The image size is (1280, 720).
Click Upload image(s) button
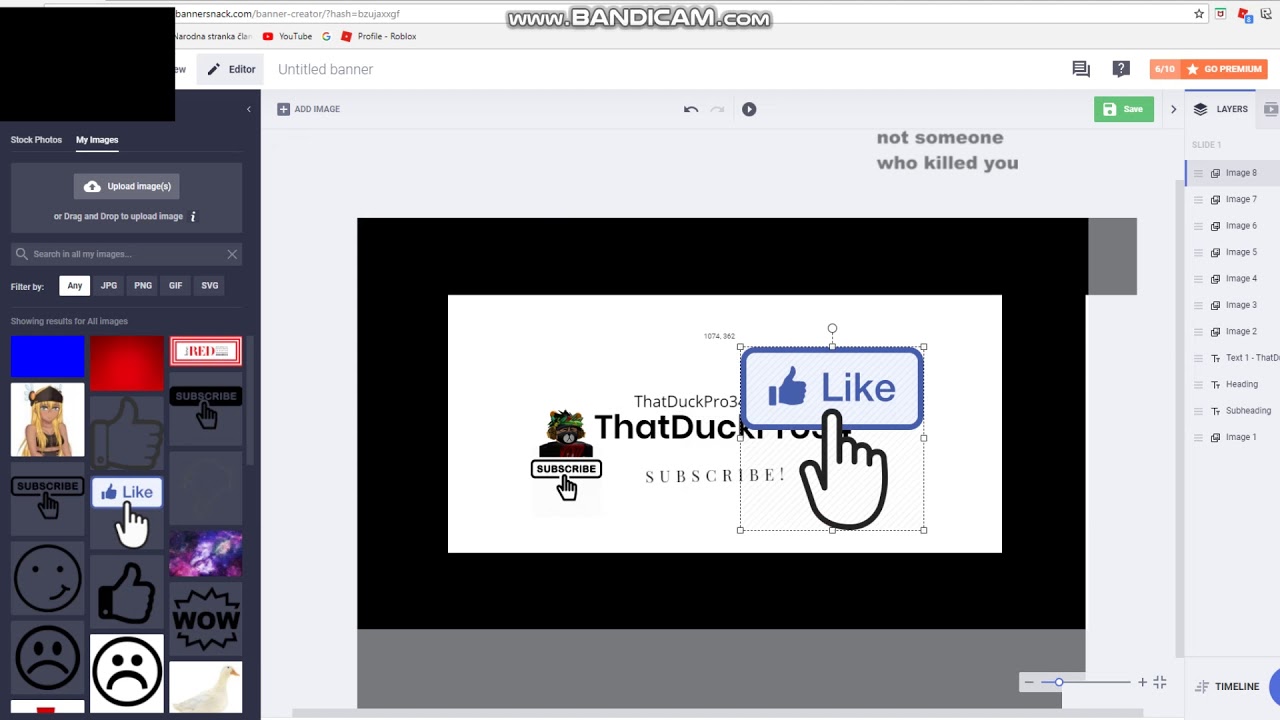pyautogui.click(x=127, y=186)
